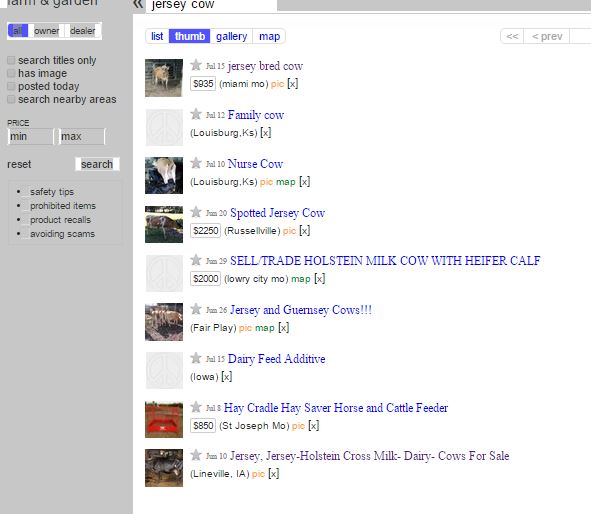Check the 'has image' option

tap(11, 73)
